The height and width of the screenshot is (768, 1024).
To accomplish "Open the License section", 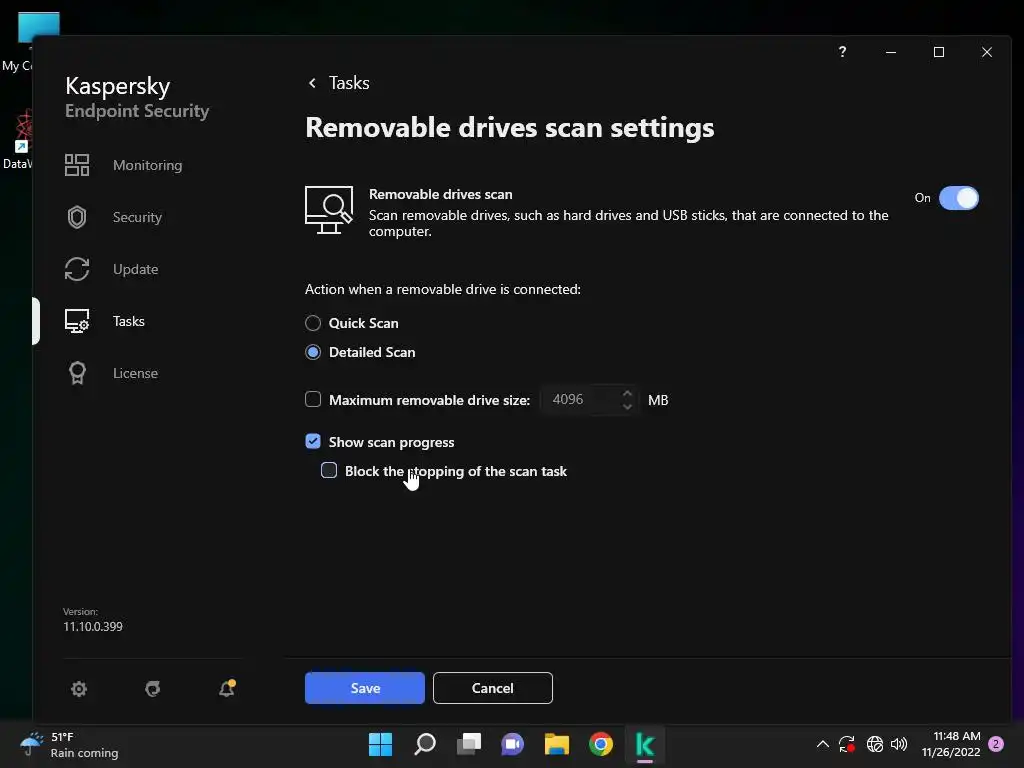I will (135, 373).
